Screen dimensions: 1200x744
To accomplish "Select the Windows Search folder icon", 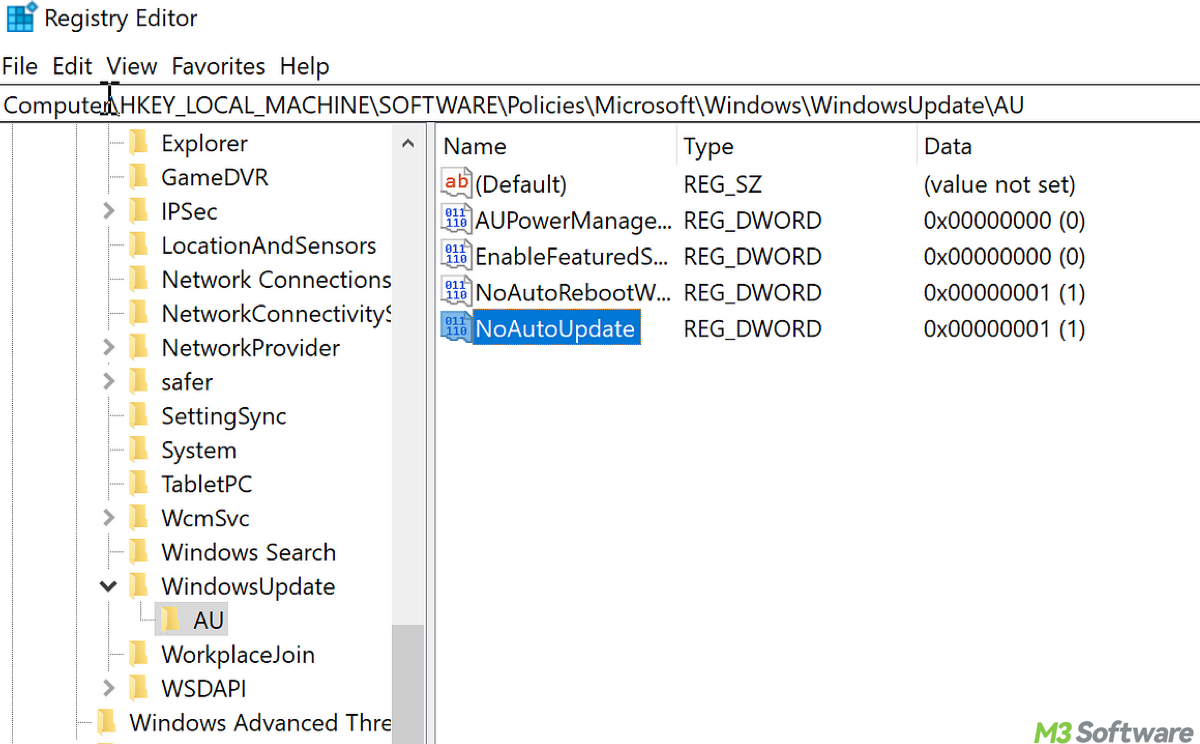I will (139, 552).
